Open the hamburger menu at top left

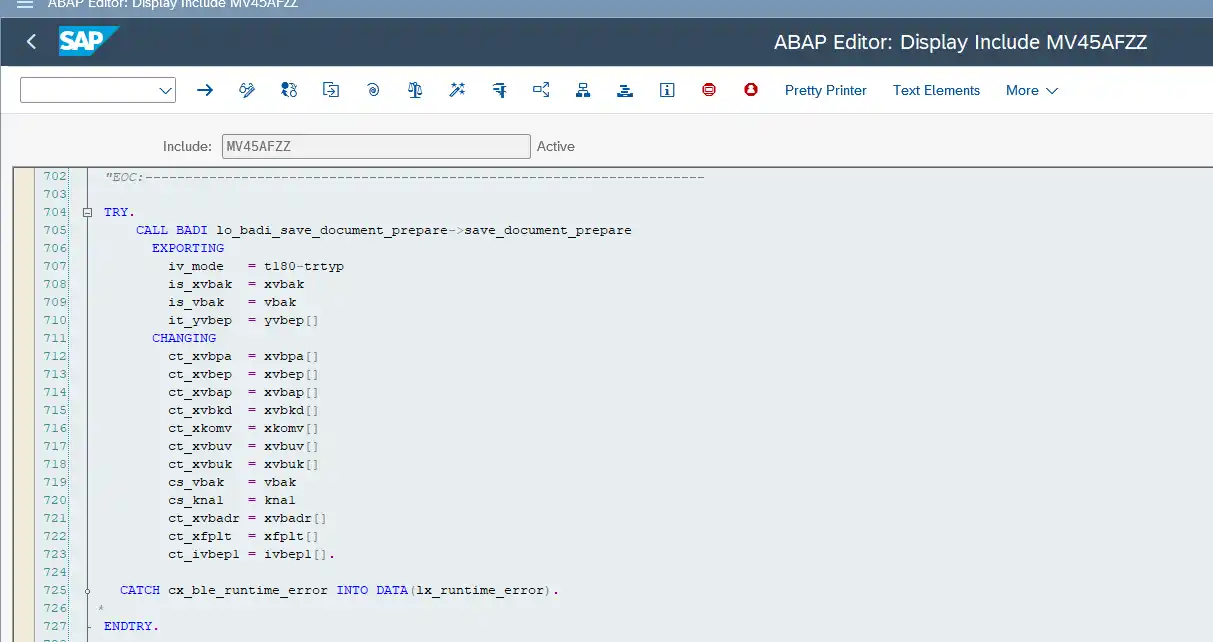pos(25,4)
